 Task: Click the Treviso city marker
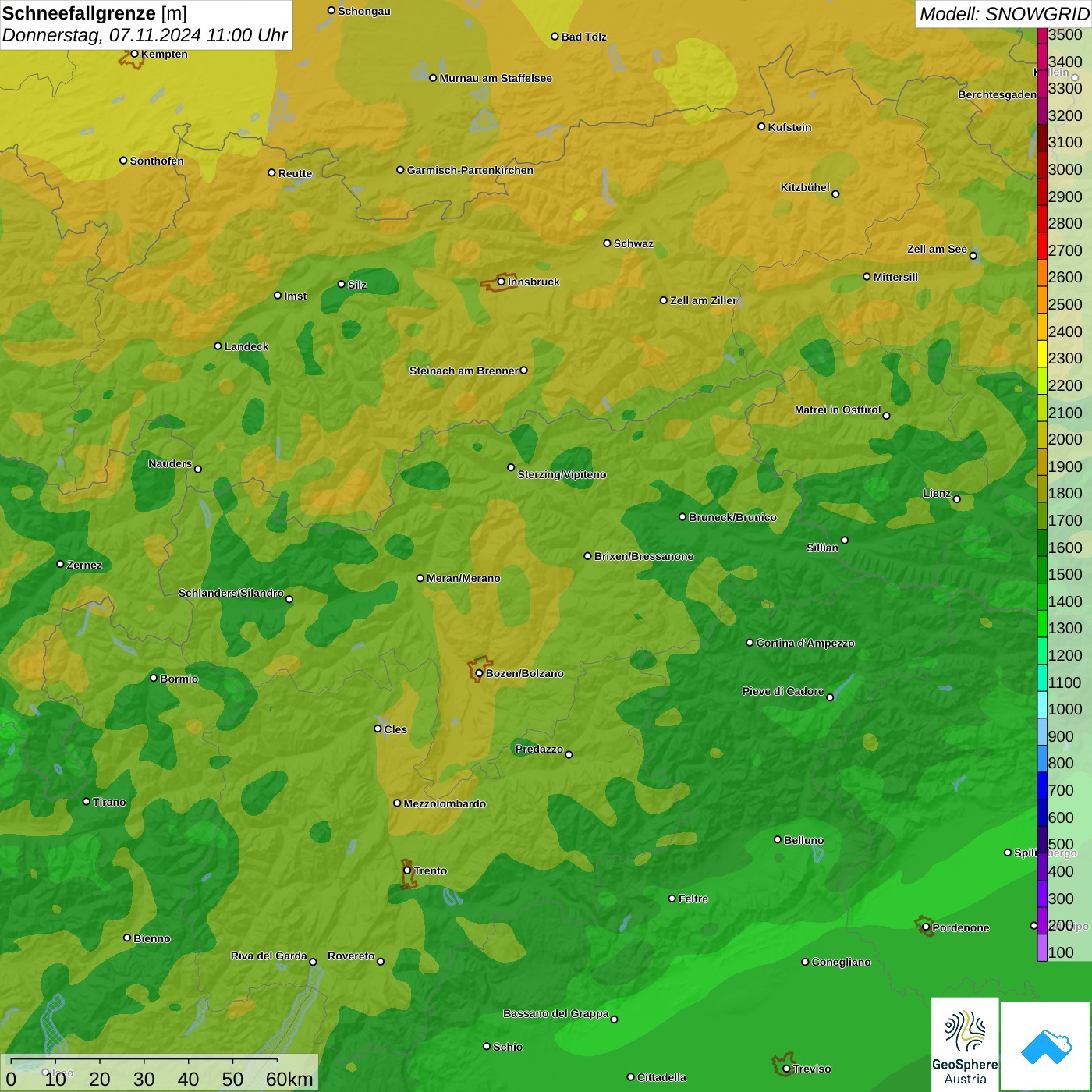point(786,1069)
